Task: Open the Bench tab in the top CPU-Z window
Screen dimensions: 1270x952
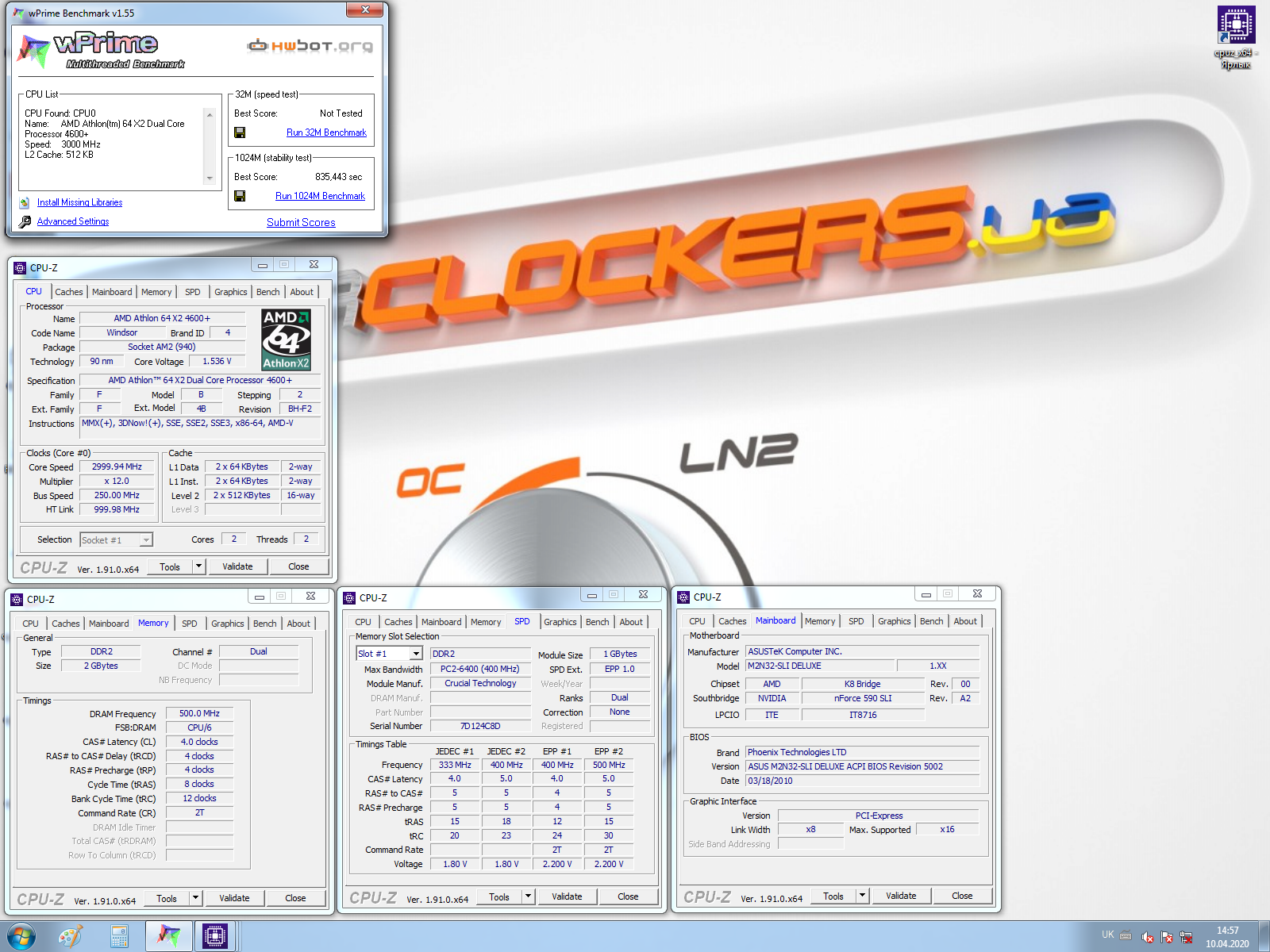Action: coord(268,292)
